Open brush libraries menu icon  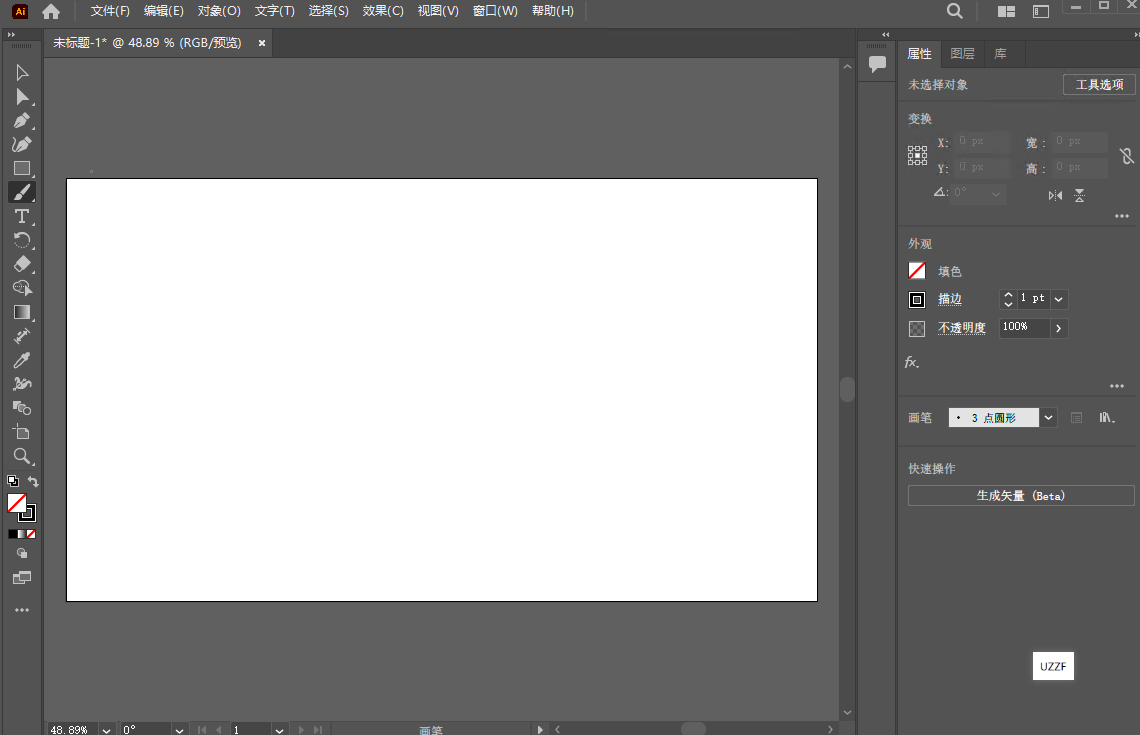coord(1107,417)
